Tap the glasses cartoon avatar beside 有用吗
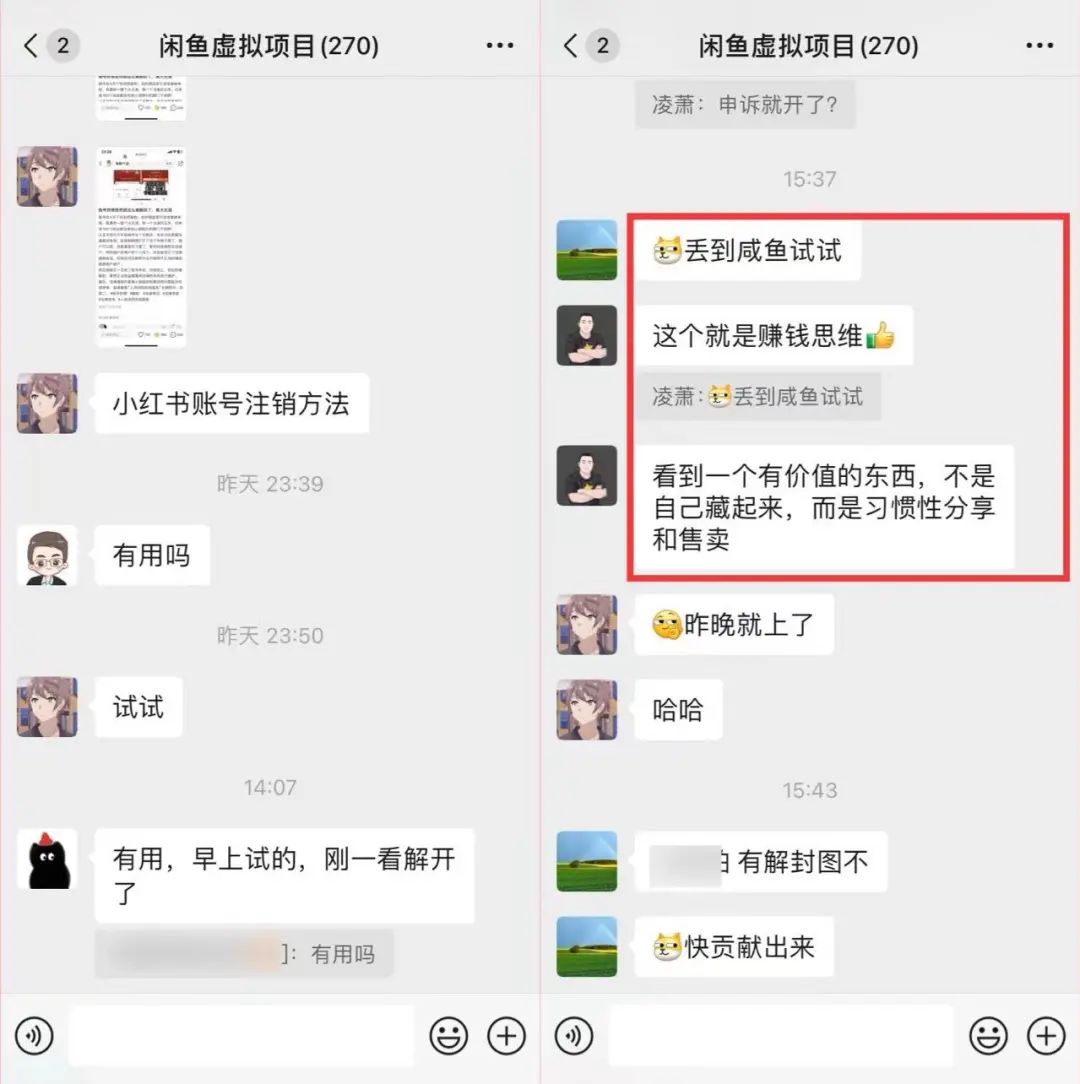The image size is (1080, 1084). [47, 555]
